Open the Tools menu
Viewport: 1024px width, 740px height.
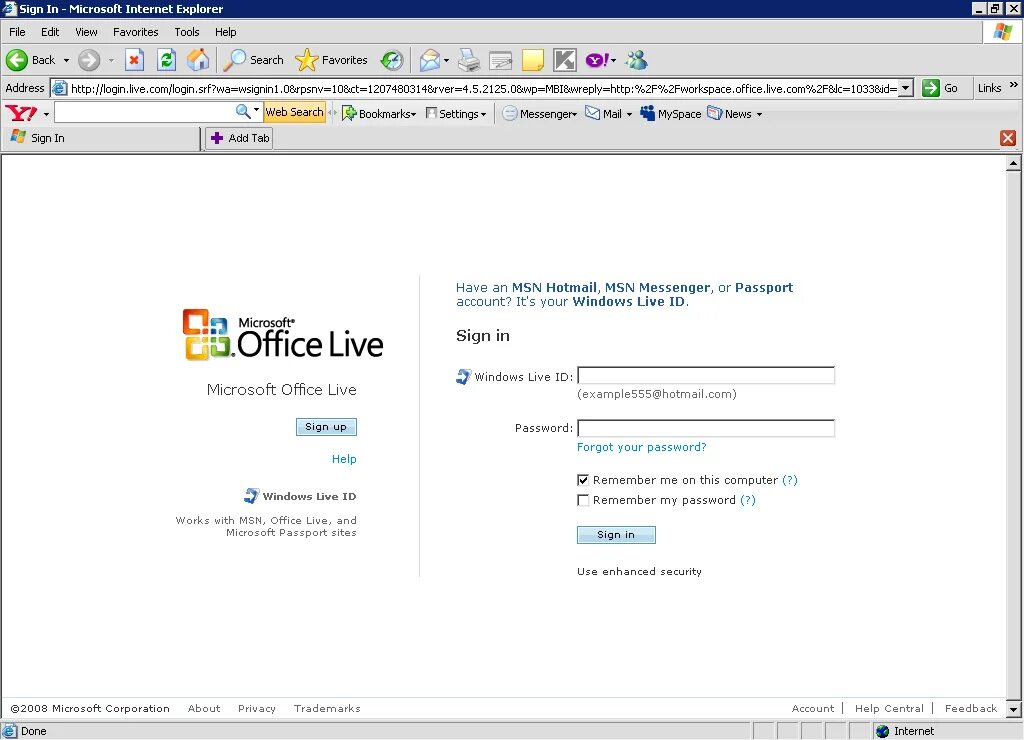coord(187,32)
